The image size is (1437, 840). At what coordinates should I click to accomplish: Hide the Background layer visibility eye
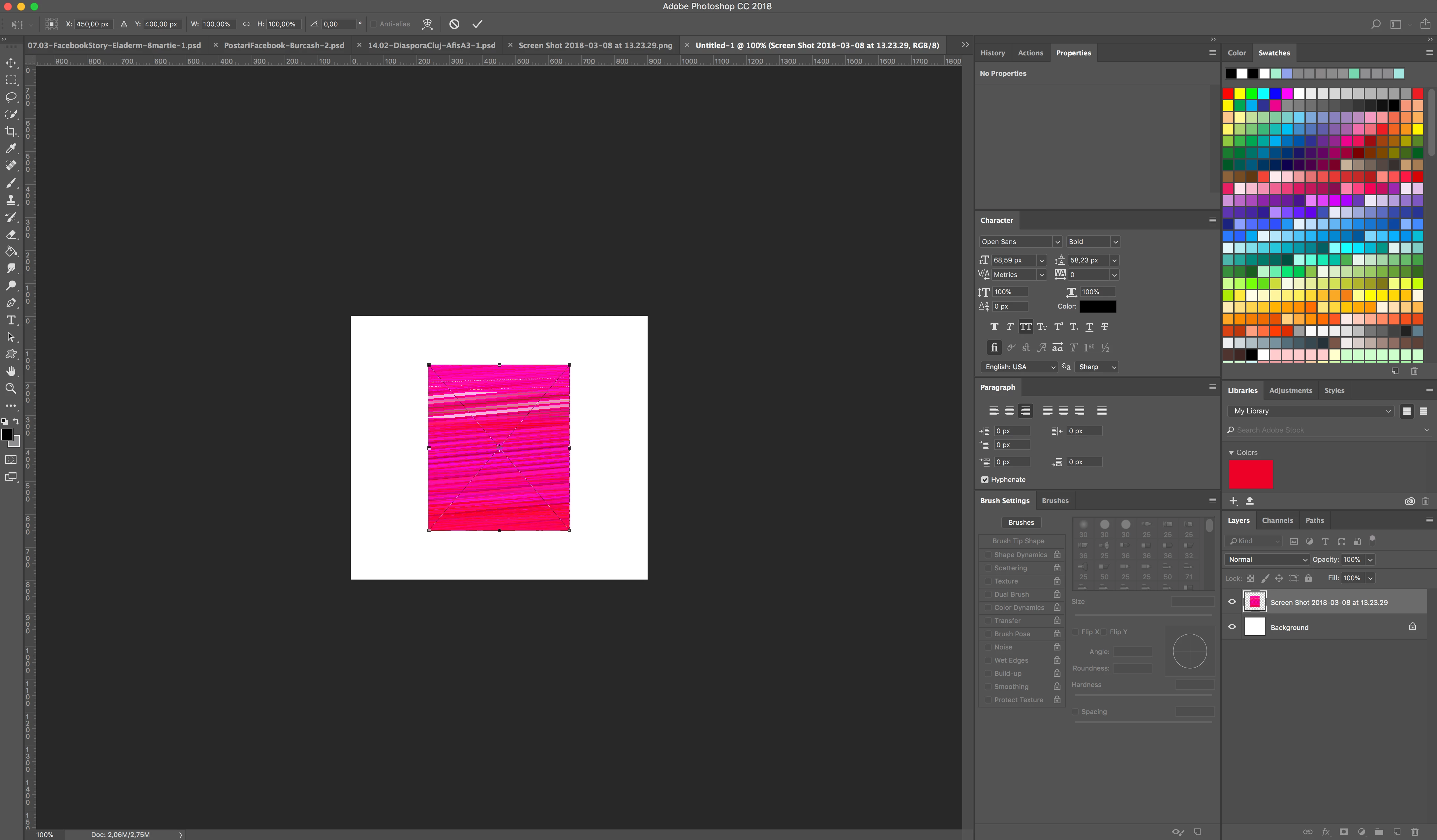tap(1232, 627)
